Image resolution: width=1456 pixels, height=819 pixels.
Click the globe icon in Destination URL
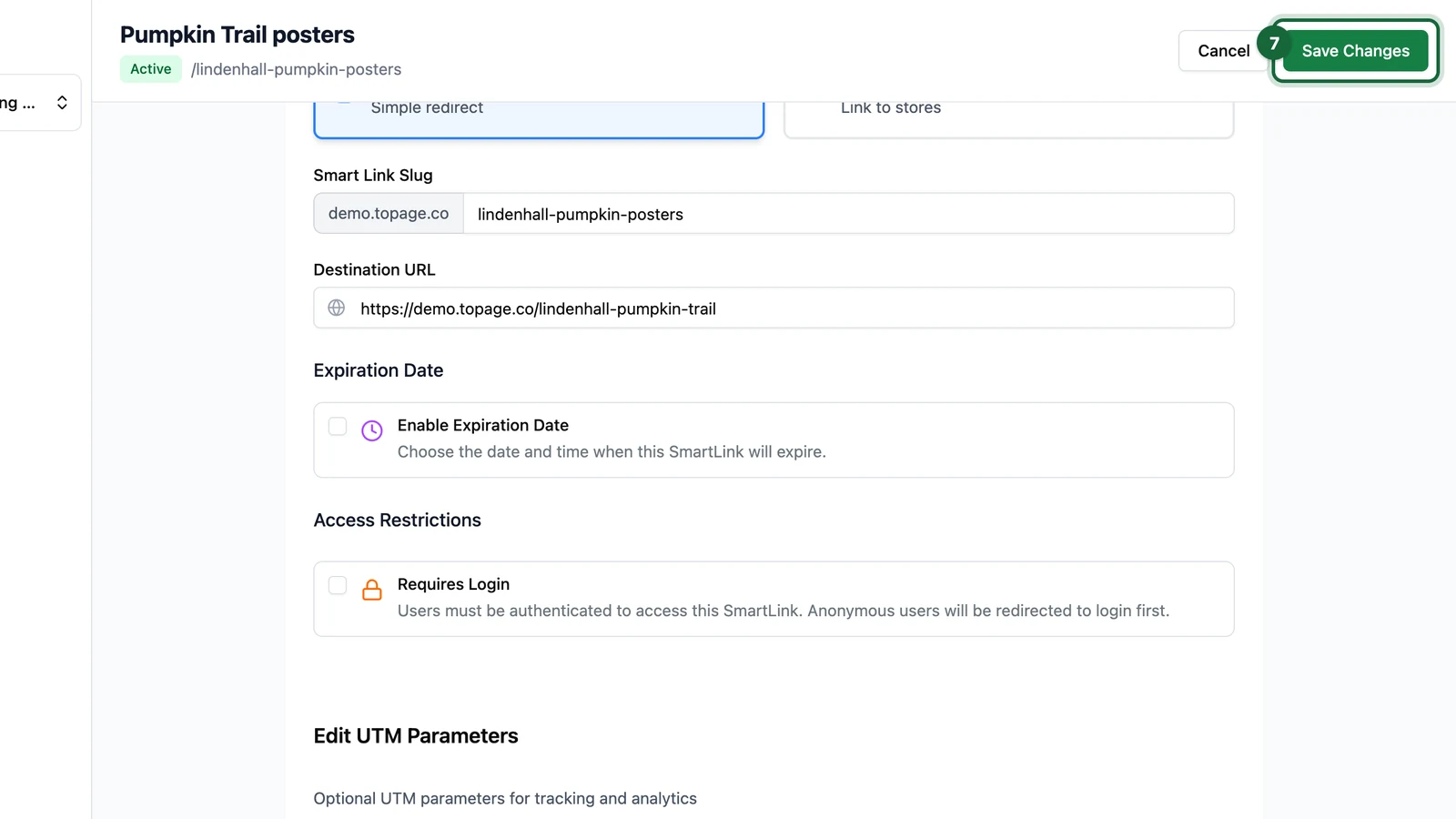(337, 308)
